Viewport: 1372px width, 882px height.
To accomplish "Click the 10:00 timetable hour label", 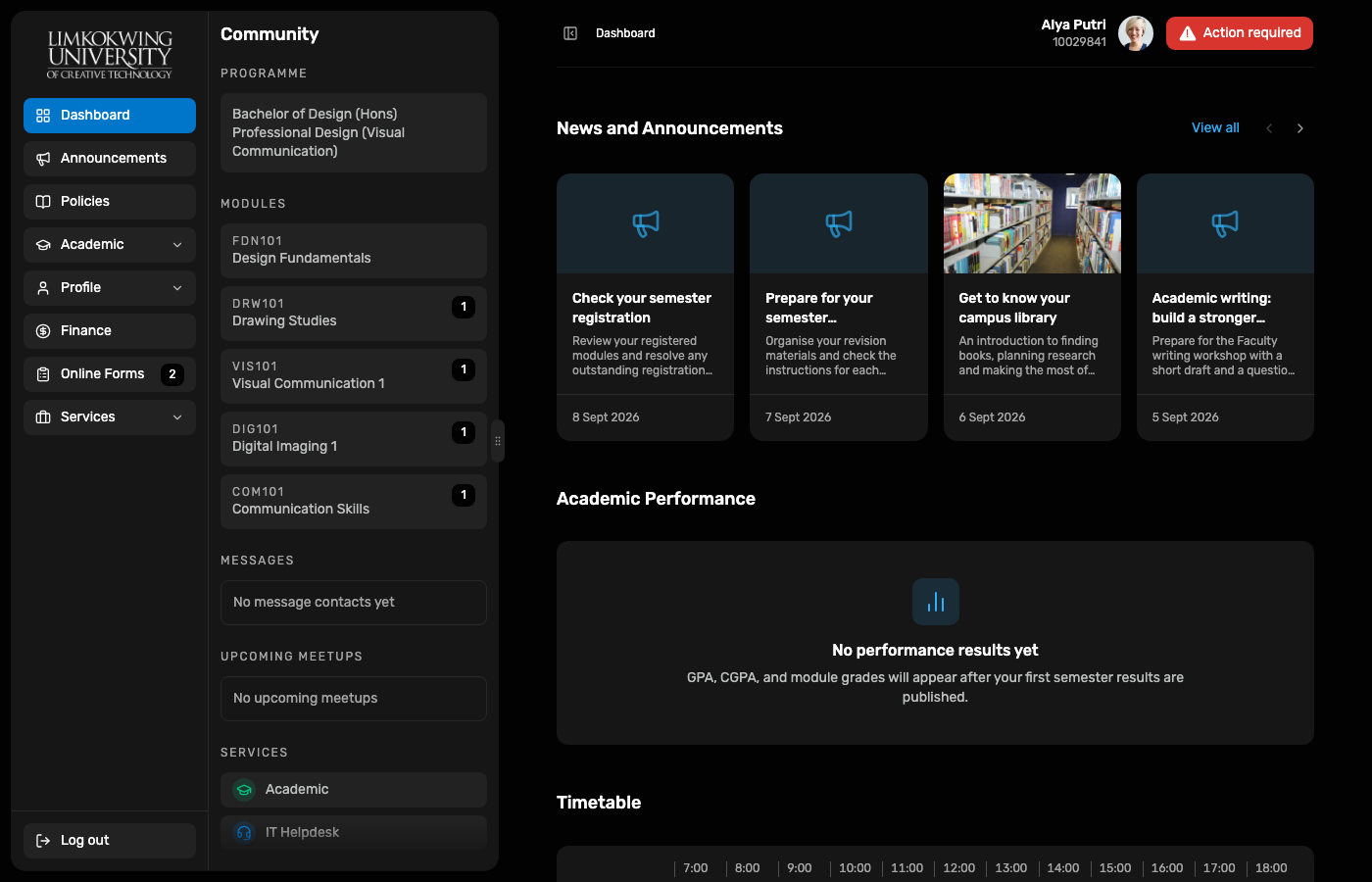I will 855,868.
